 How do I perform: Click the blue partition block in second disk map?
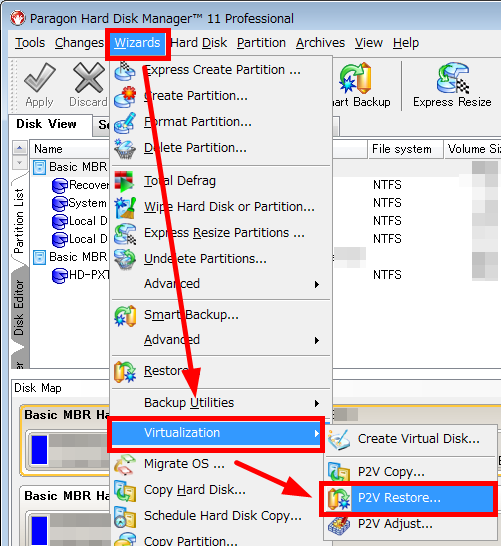[39, 531]
